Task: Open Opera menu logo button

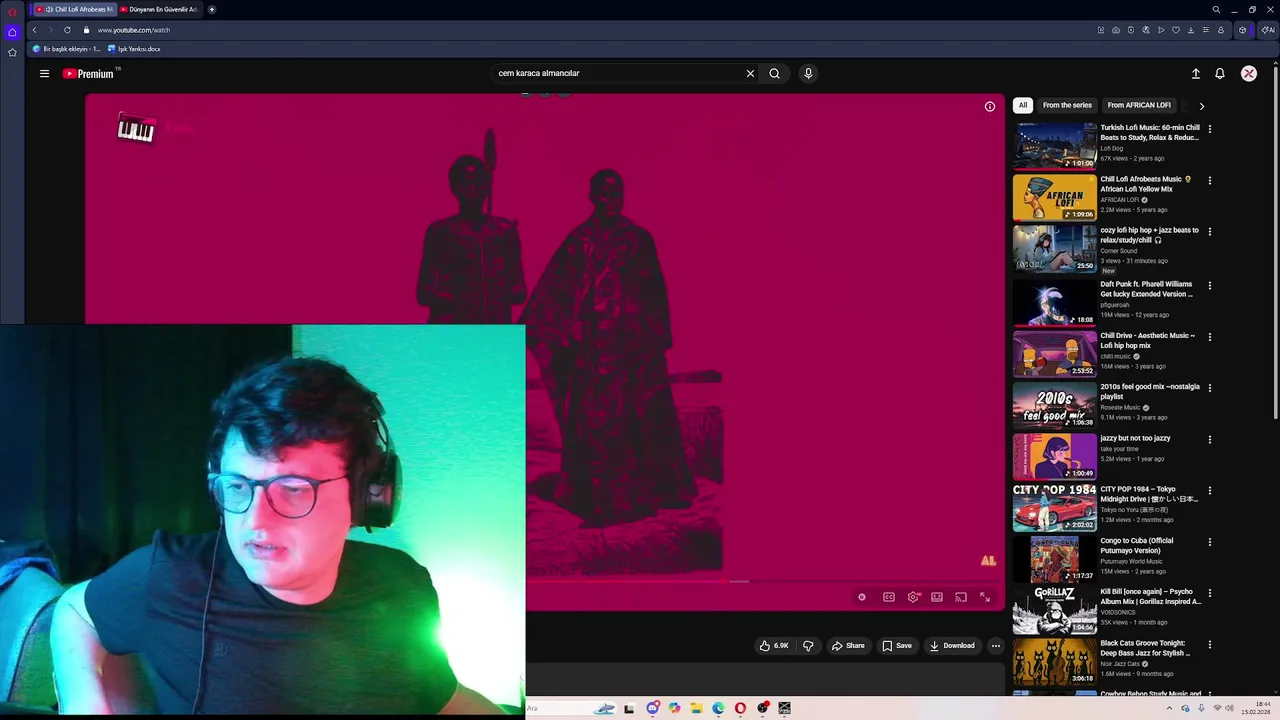Action: click(x=12, y=10)
